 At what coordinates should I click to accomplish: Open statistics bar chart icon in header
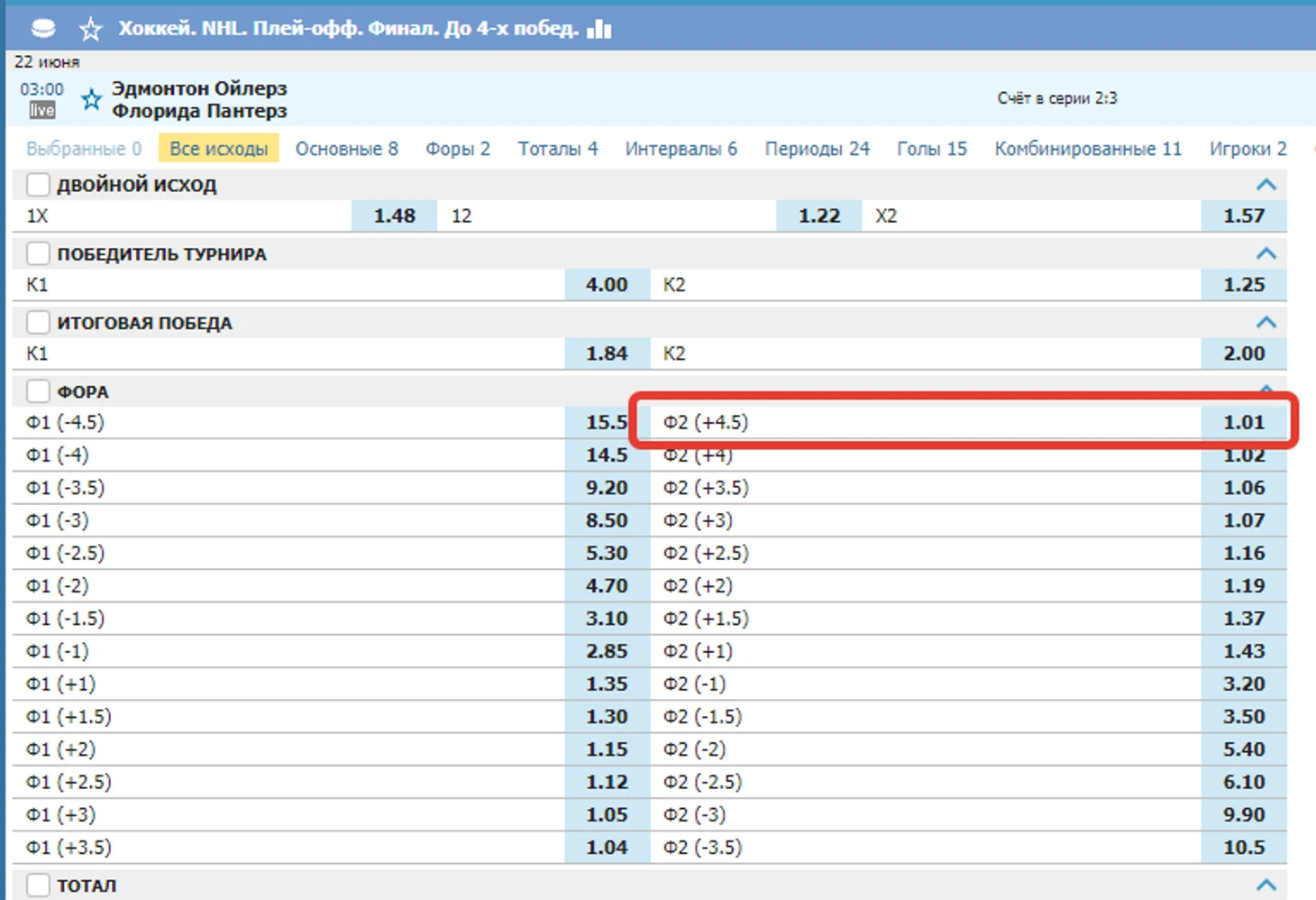(599, 29)
